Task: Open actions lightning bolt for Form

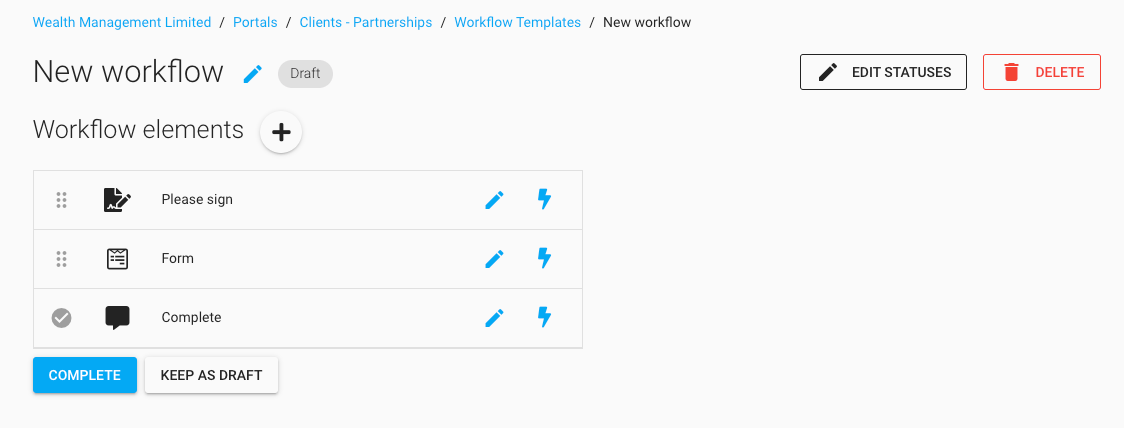Action: (x=544, y=259)
